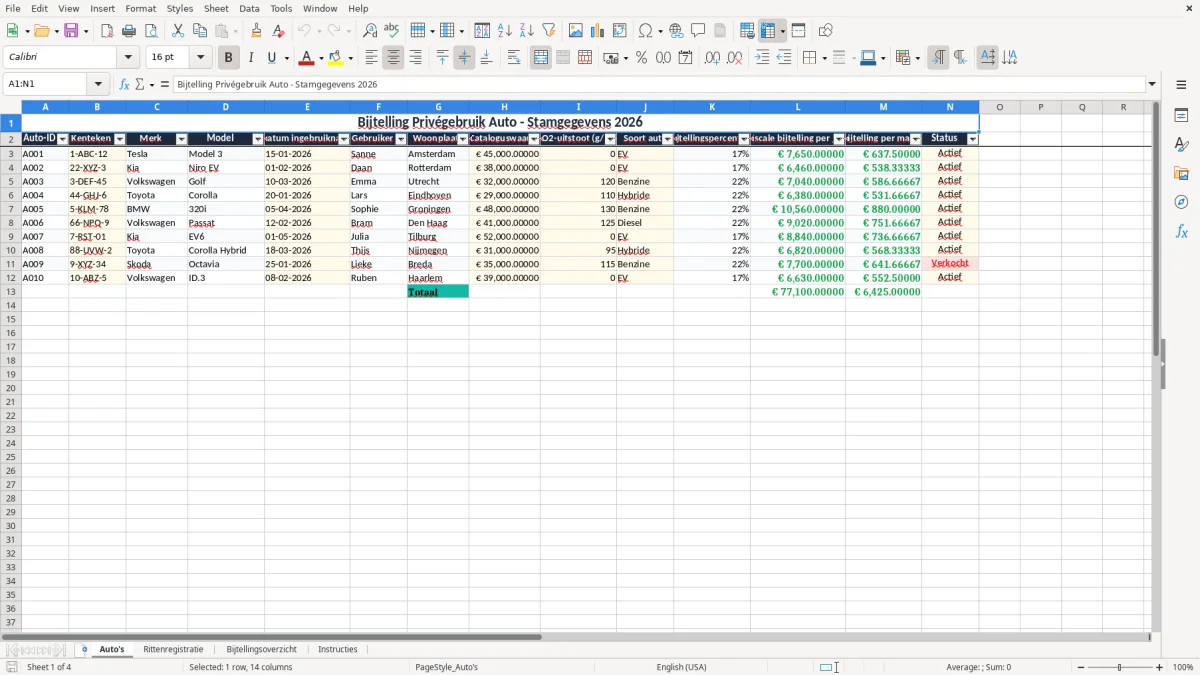This screenshot has height=675, width=1200.
Task: Click the Open folder icon
Action: [40, 31]
